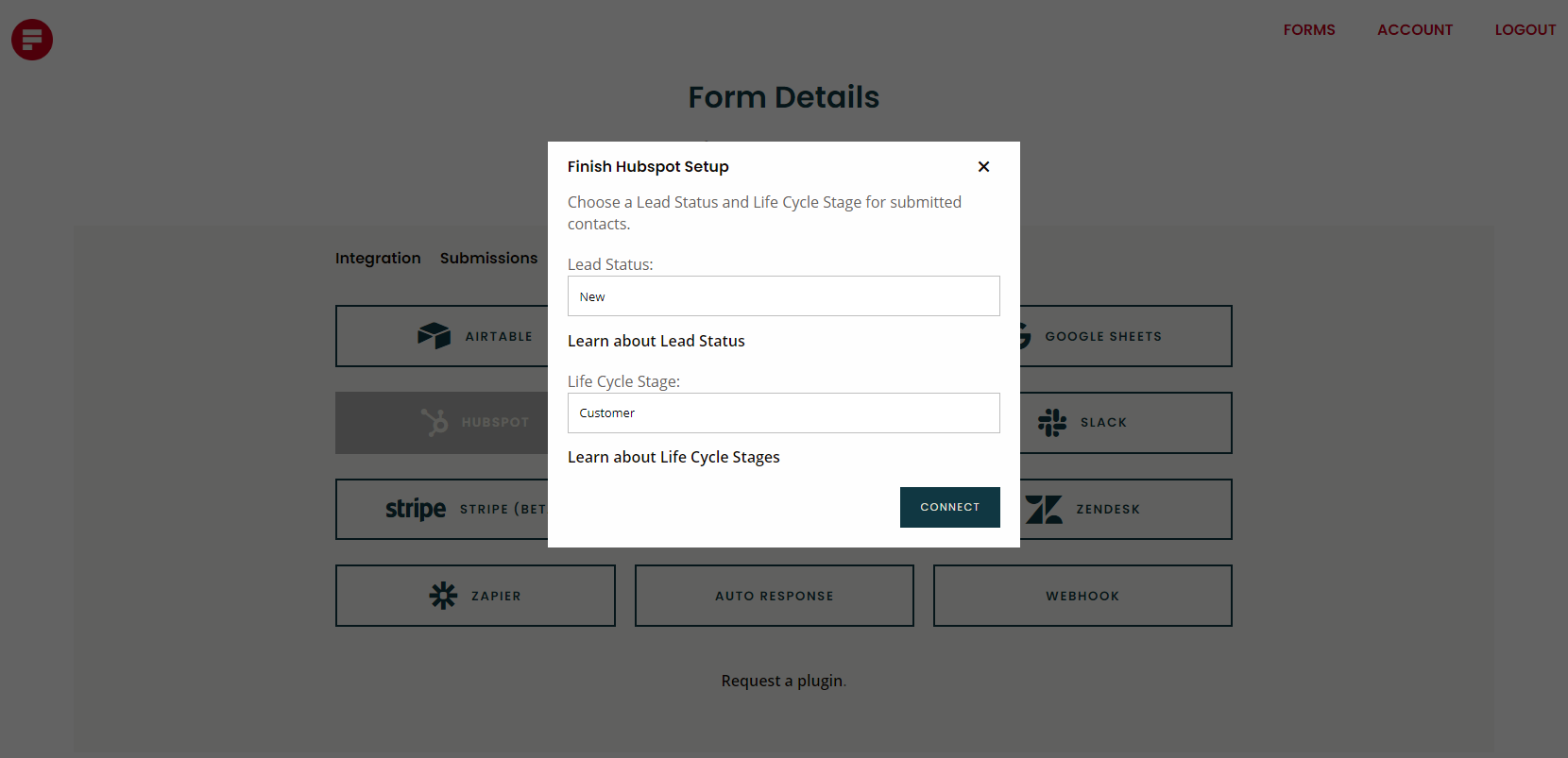Open the Zapier integration icon
The height and width of the screenshot is (758, 1568).
(442, 596)
